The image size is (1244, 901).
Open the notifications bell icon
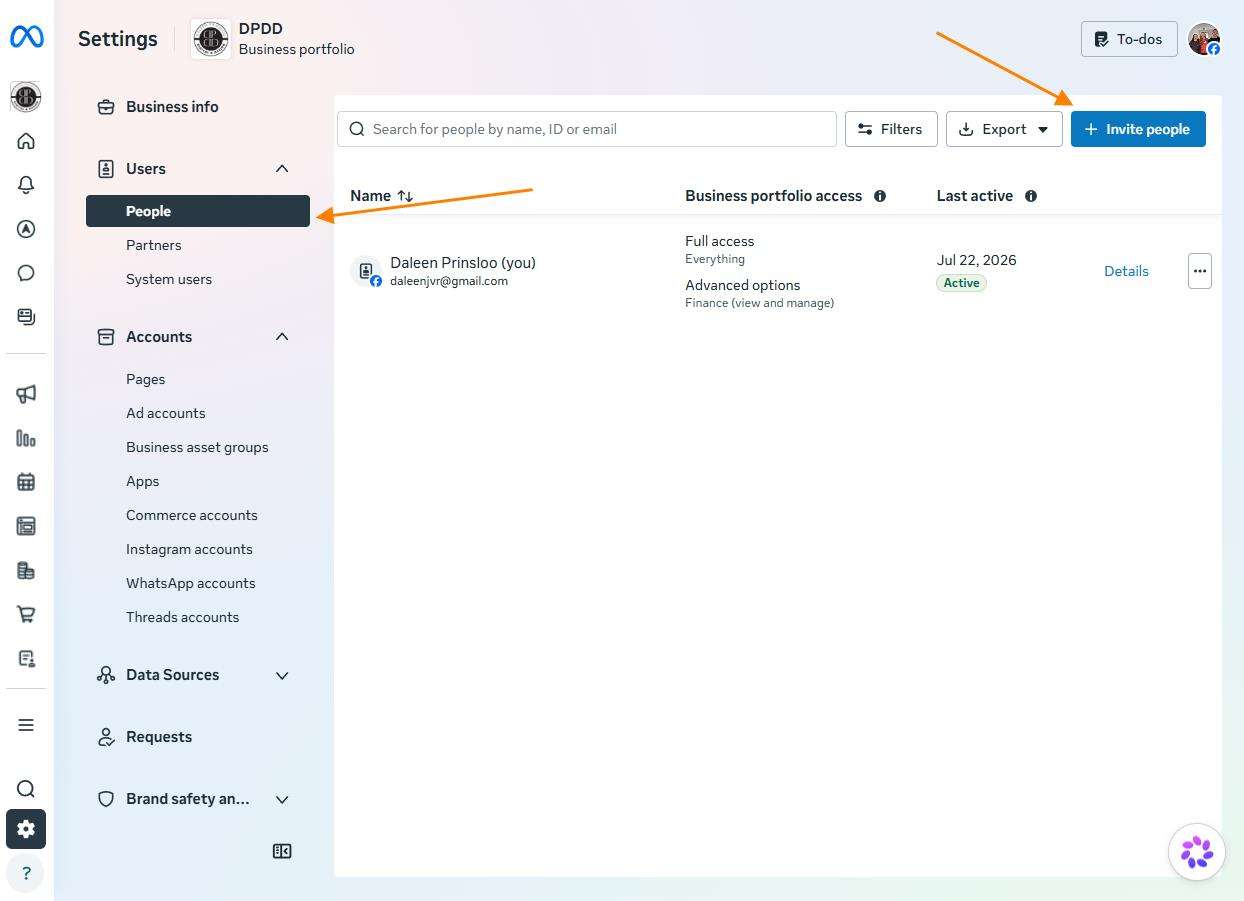coord(26,185)
